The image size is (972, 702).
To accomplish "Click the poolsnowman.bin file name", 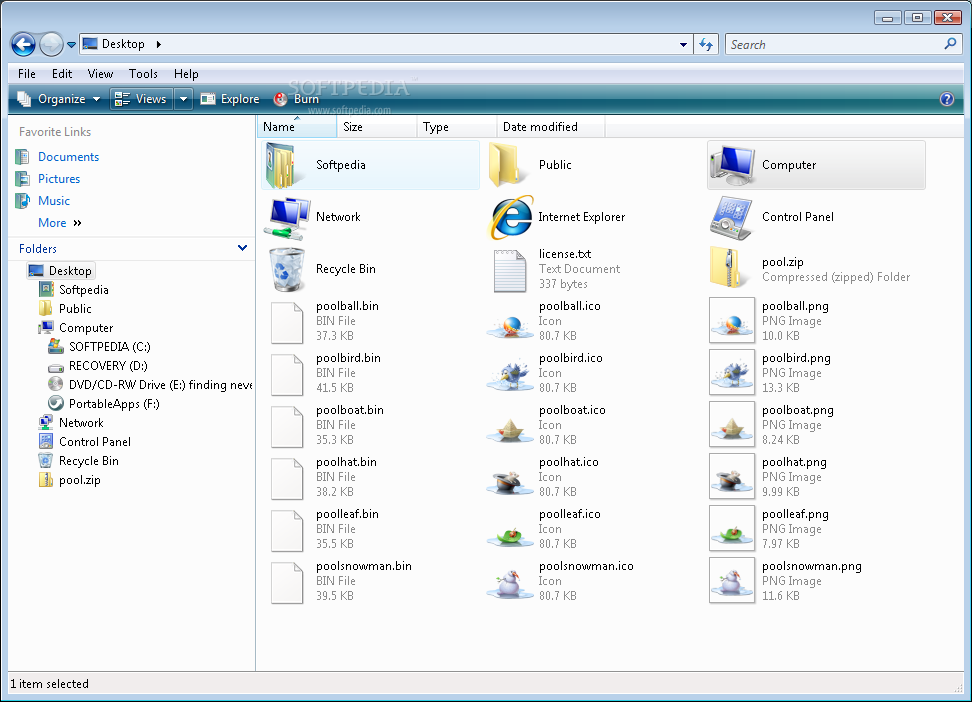I will click(364, 566).
